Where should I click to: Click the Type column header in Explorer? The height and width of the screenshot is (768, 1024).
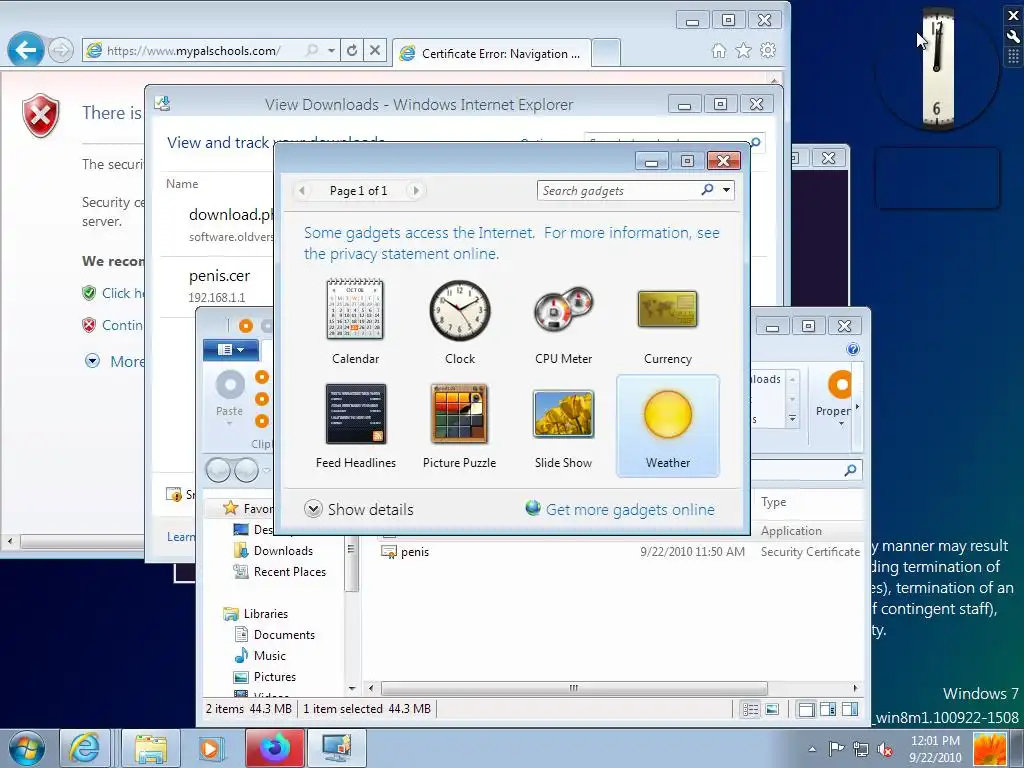coord(773,502)
